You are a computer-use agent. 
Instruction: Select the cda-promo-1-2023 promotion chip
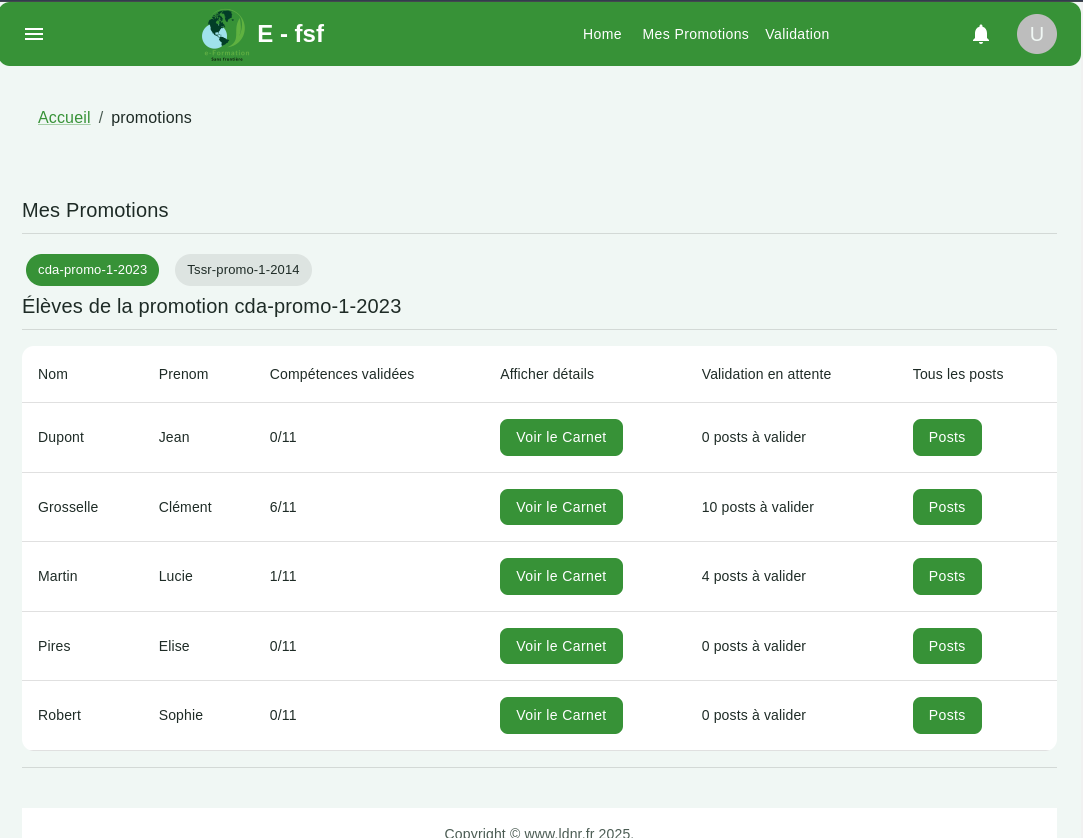click(92, 270)
